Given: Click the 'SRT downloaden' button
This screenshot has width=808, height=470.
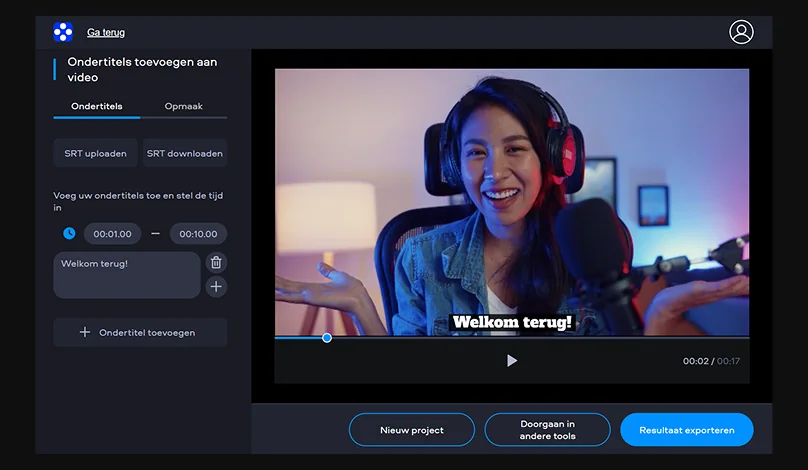Looking at the screenshot, I should [x=184, y=153].
